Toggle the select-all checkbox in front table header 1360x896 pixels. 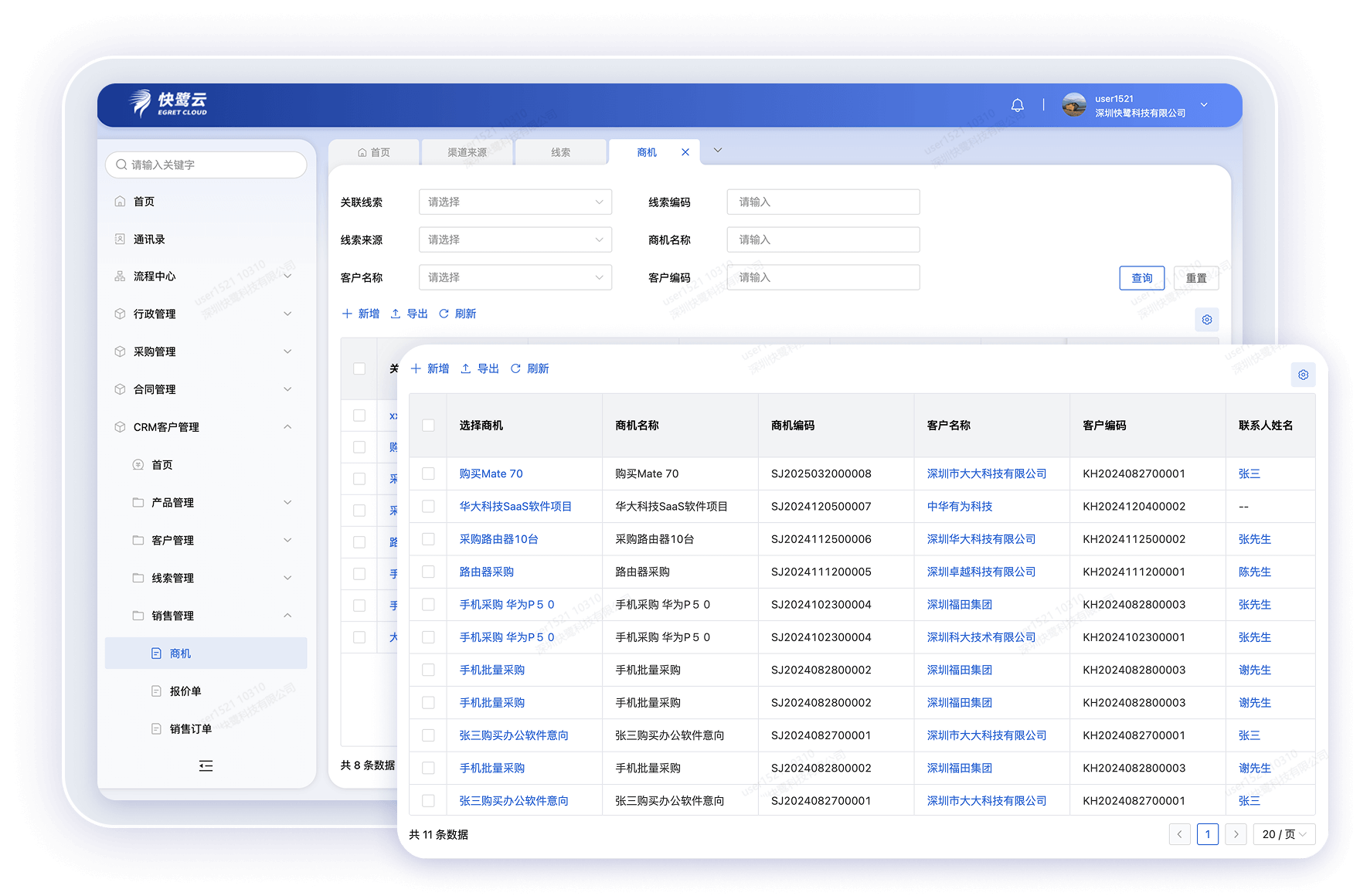[x=428, y=426]
